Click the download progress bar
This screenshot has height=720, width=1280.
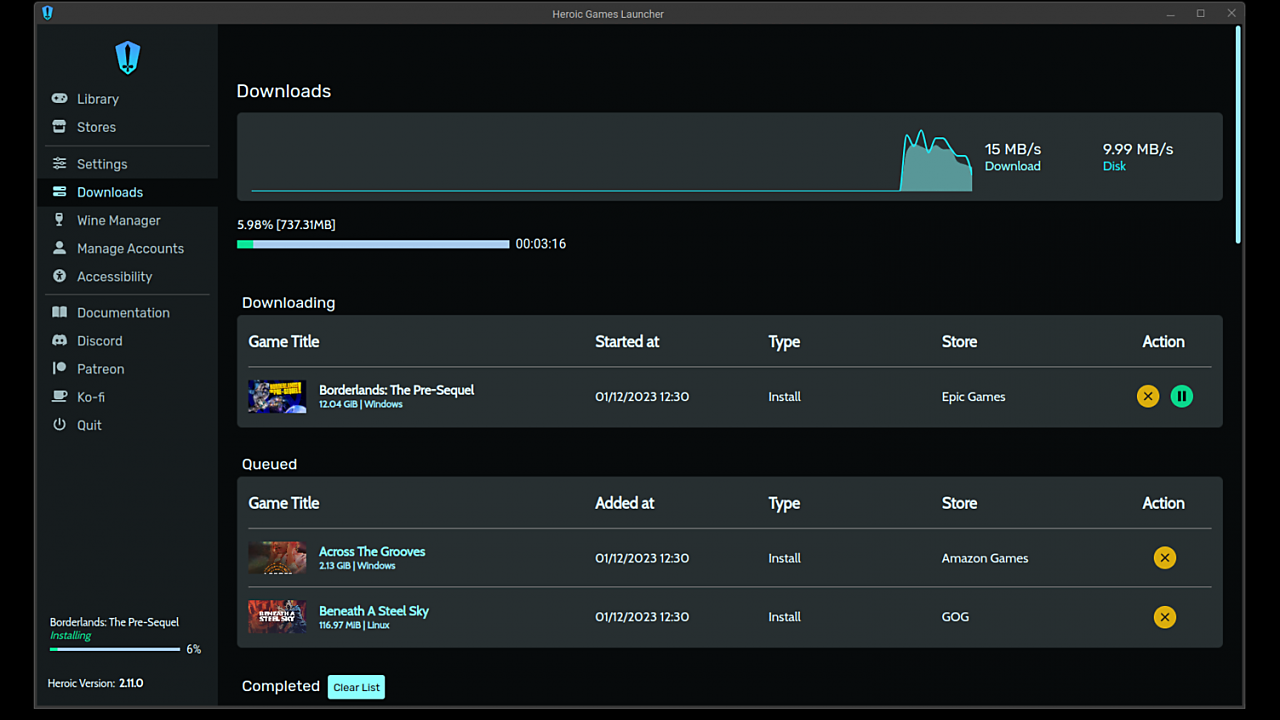pos(373,244)
